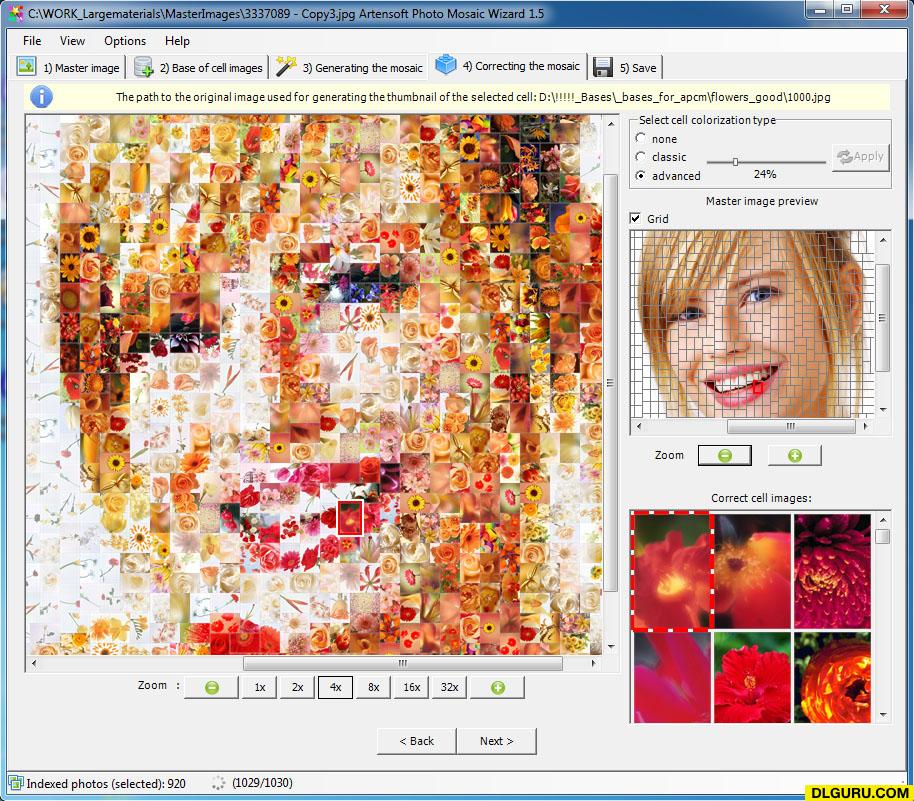Click the colorization percentage slider handle
The width and height of the screenshot is (914, 801).
click(735, 161)
